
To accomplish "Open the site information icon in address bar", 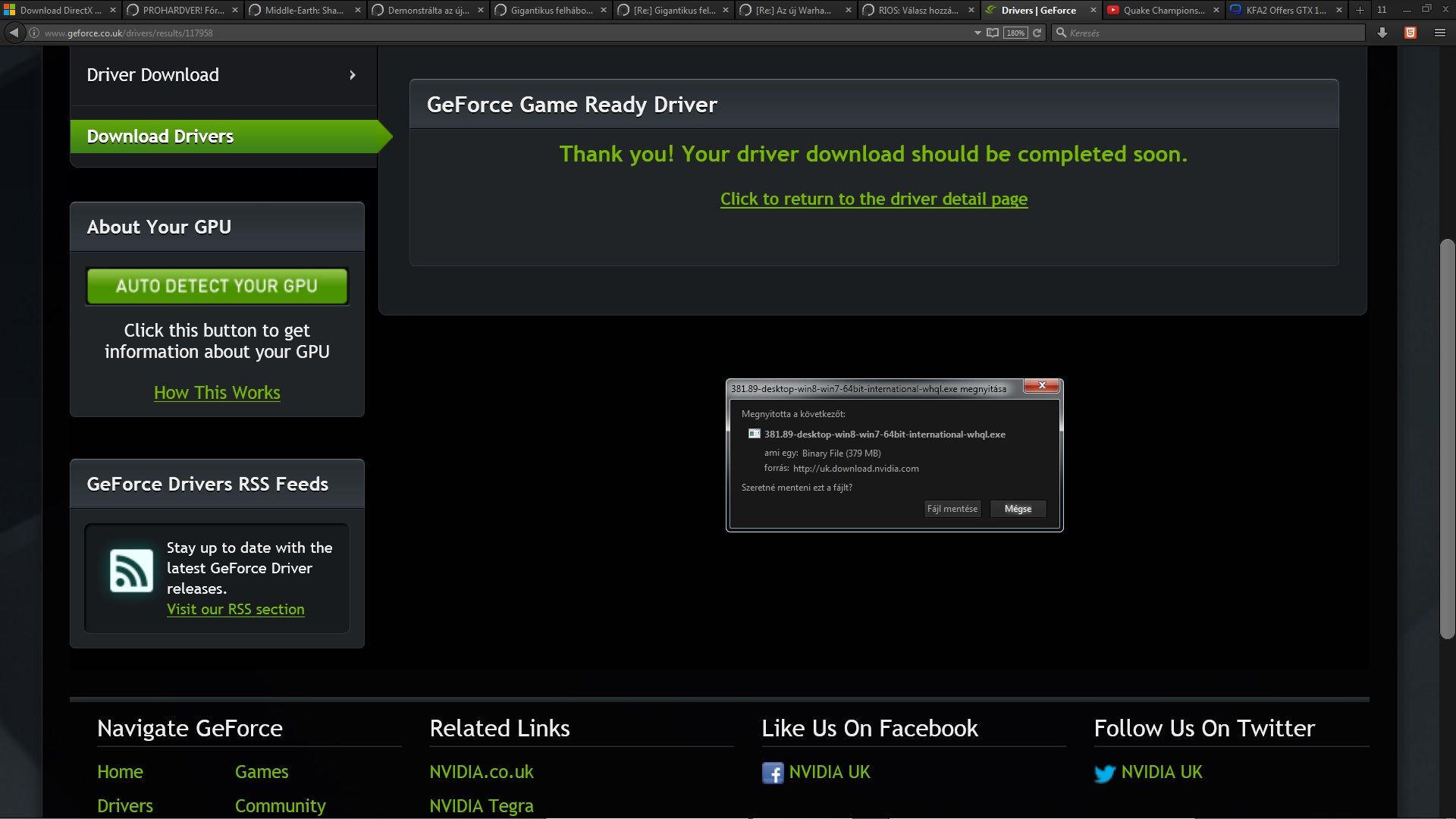I will [34, 33].
